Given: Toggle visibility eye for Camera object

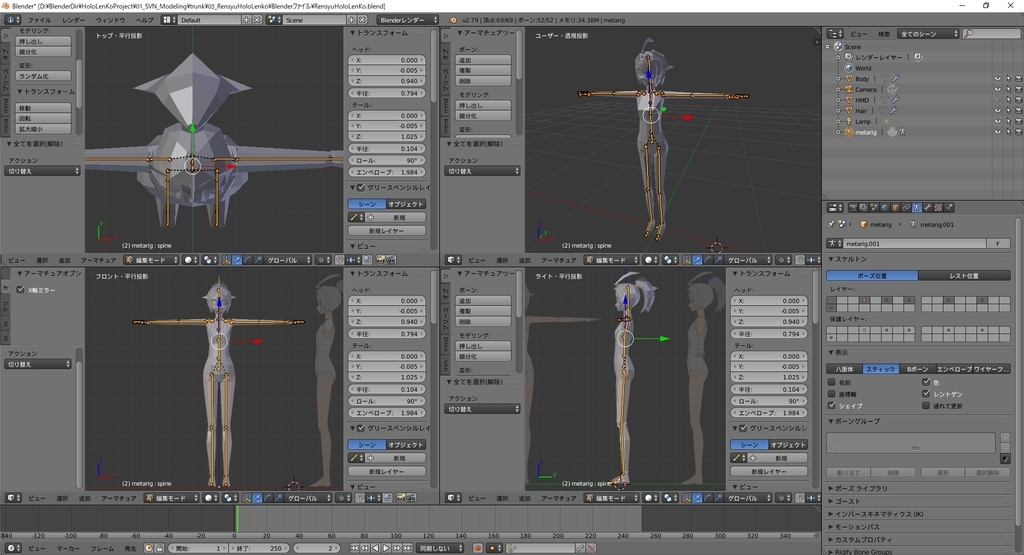Looking at the screenshot, I should click(998, 89).
